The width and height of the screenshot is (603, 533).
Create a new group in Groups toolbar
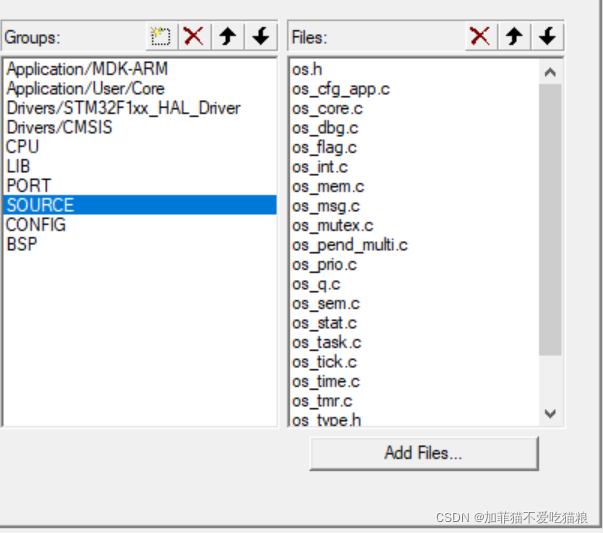[x=162, y=37]
